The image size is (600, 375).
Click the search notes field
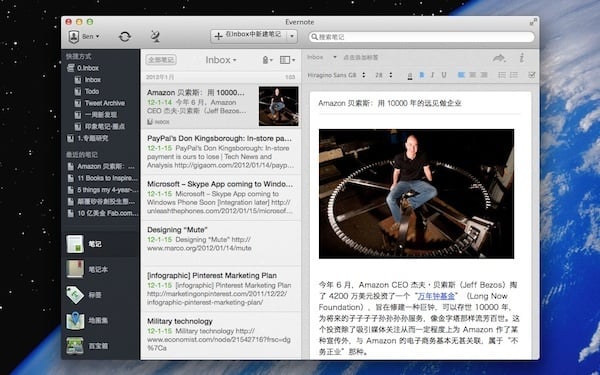point(421,37)
